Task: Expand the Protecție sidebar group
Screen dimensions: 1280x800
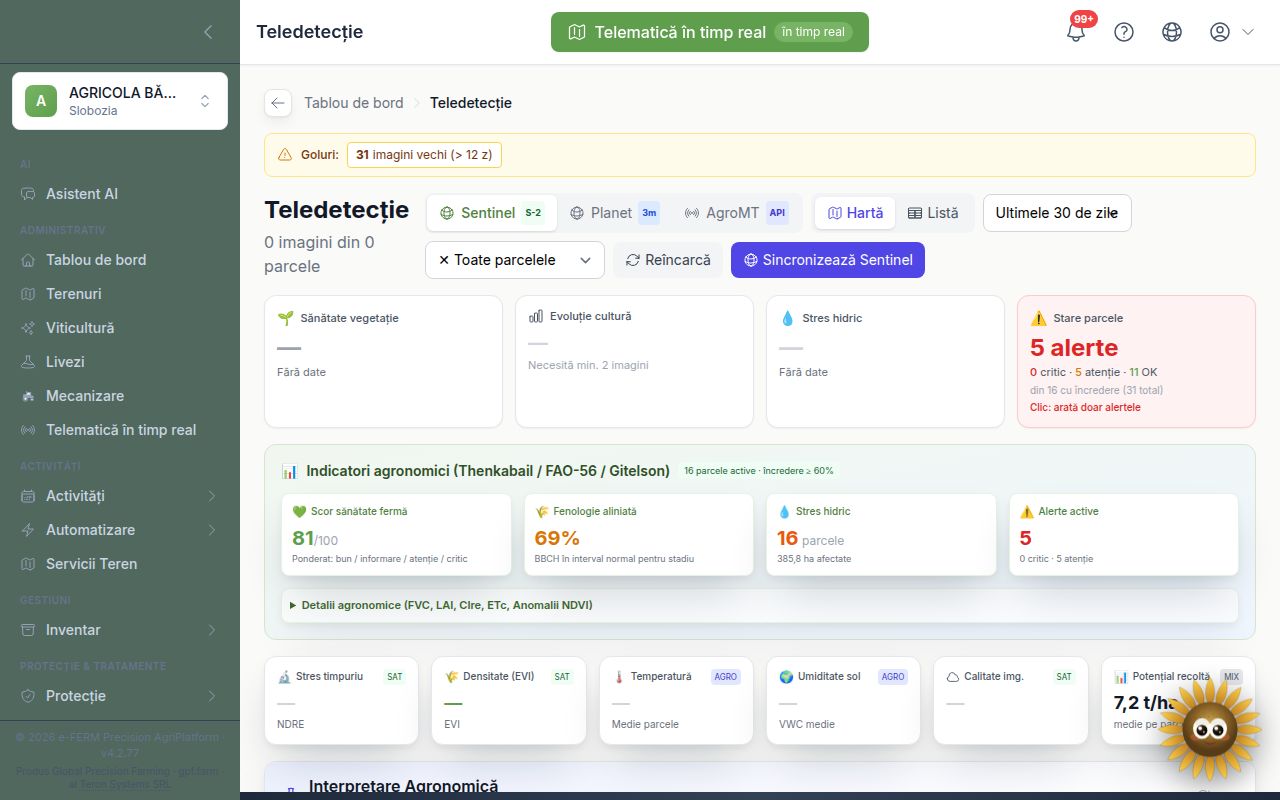Action: (120, 696)
